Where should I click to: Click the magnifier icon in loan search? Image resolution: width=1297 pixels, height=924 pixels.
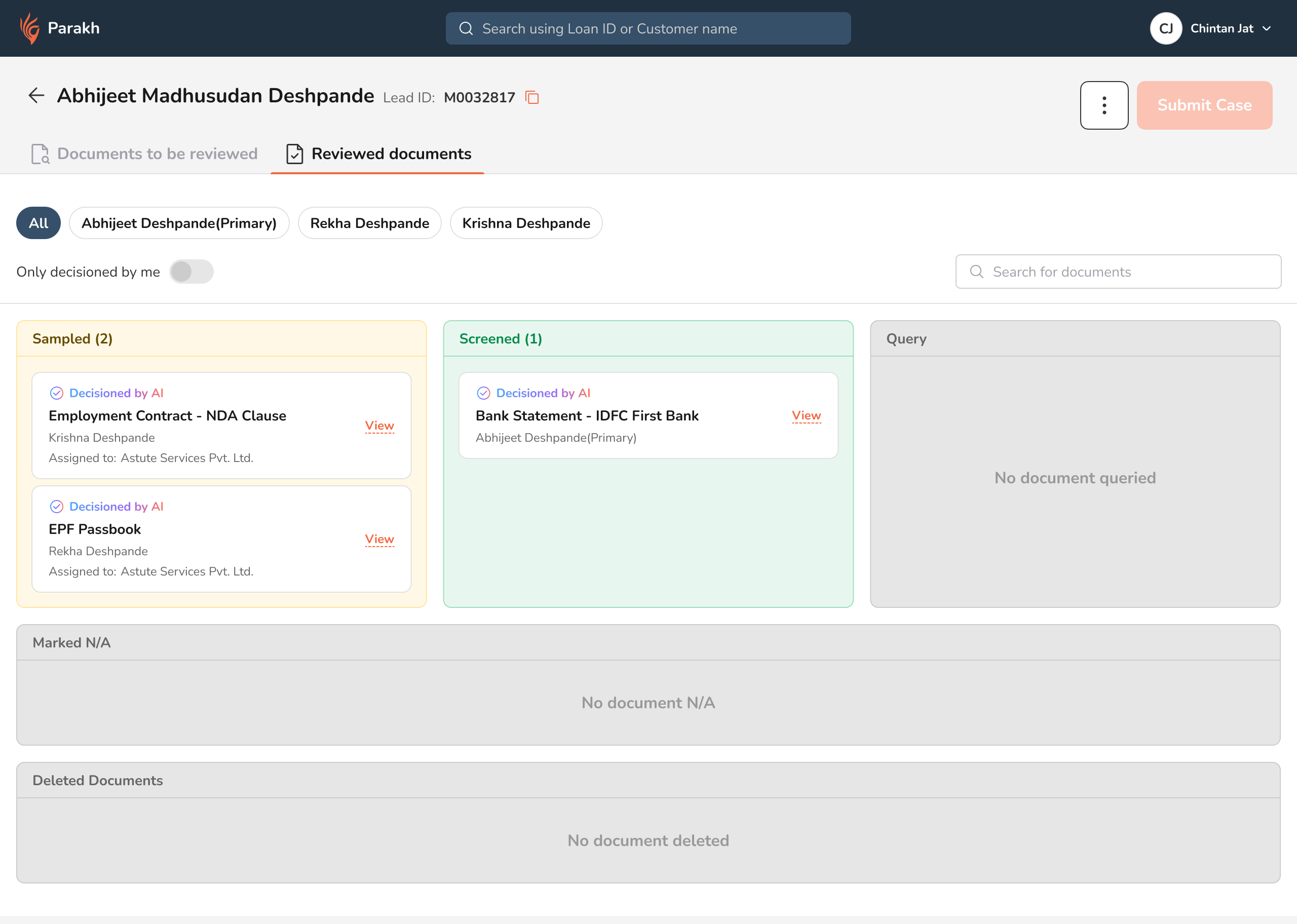coord(466,28)
